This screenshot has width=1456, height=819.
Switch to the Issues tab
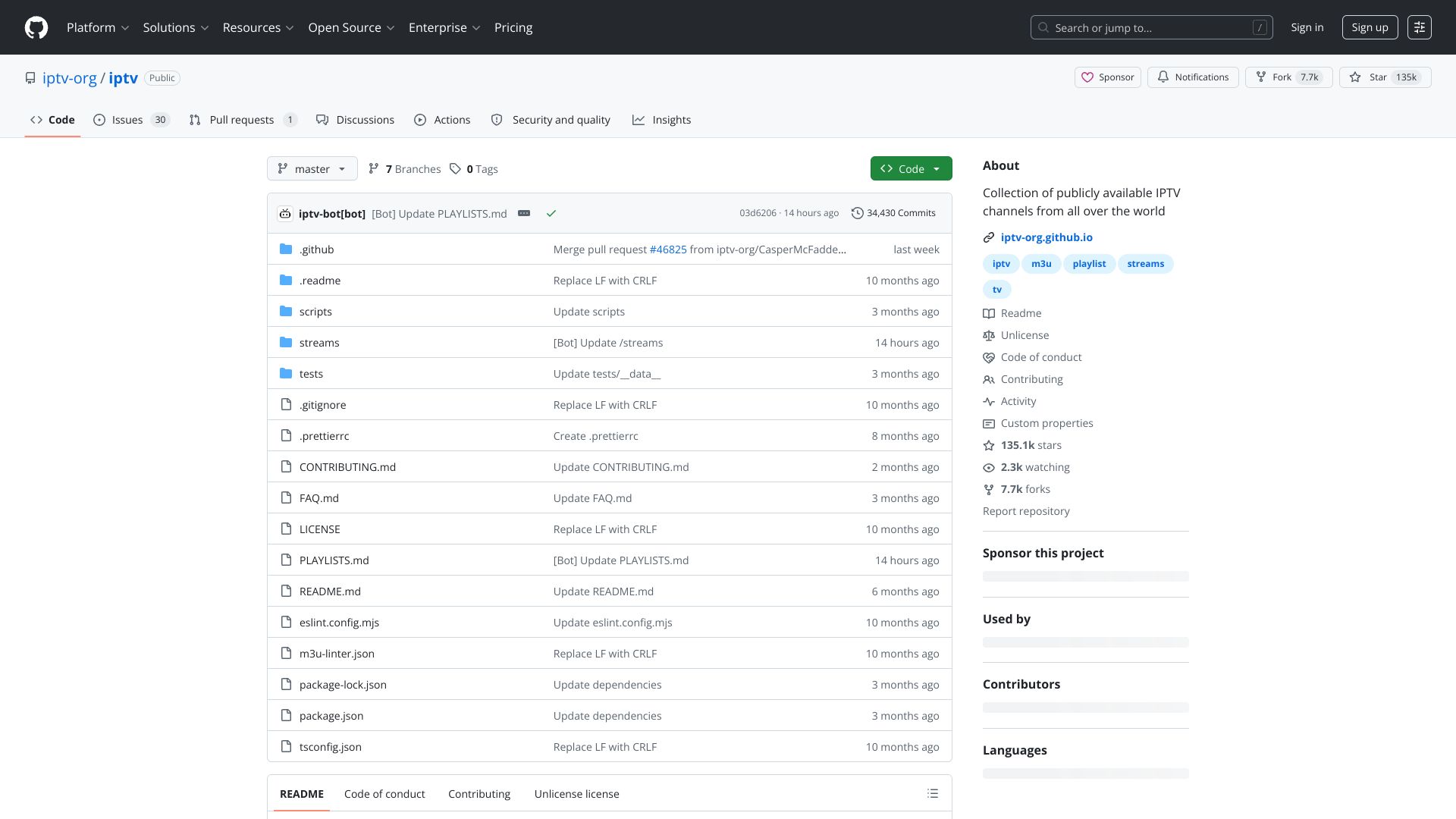coord(131,120)
